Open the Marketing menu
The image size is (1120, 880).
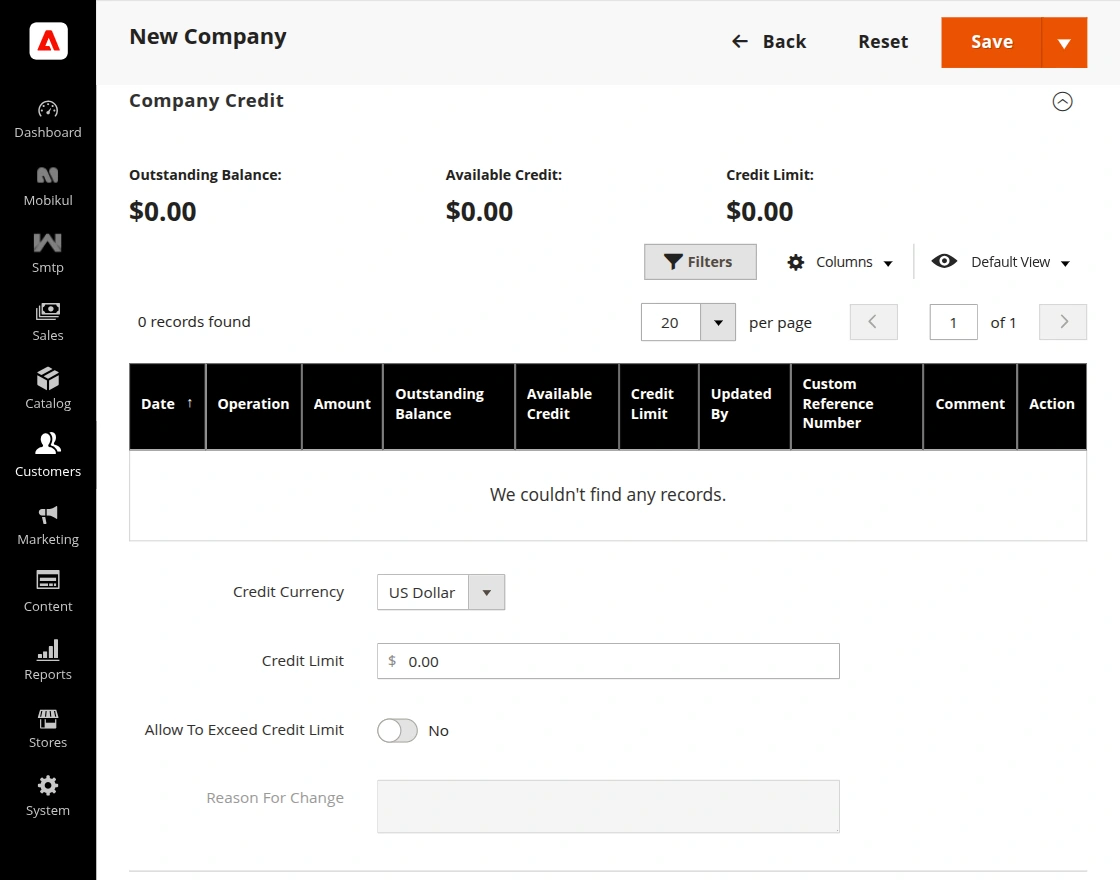(48, 526)
